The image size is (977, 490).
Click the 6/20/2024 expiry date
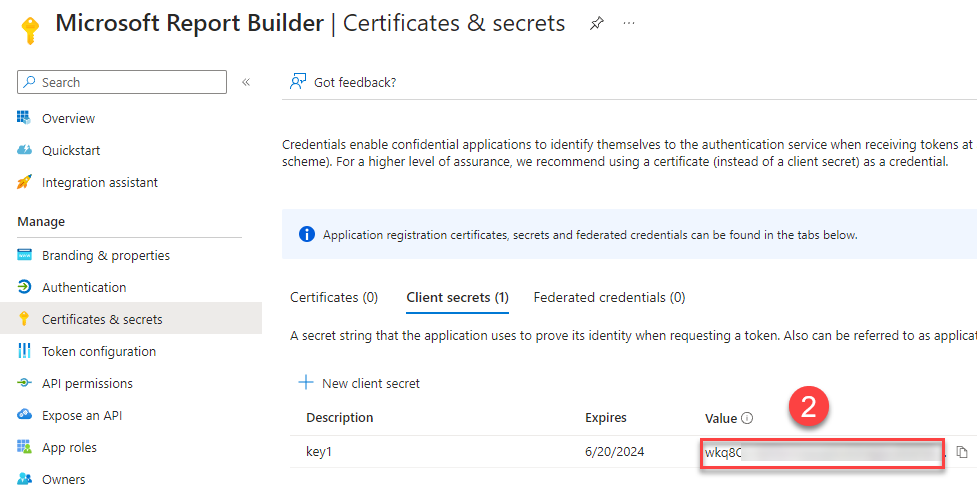coord(614,451)
